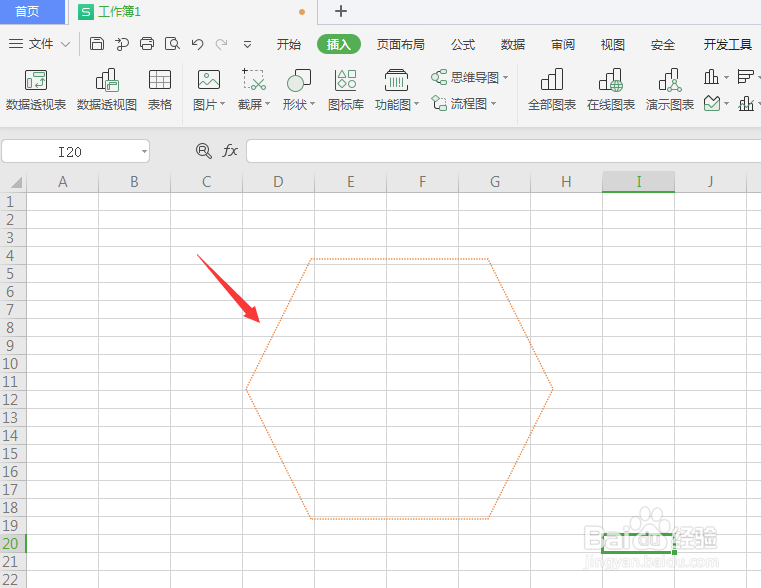This screenshot has height=588, width=761.
Task: Click the Print icon
Action: point(147,44)
